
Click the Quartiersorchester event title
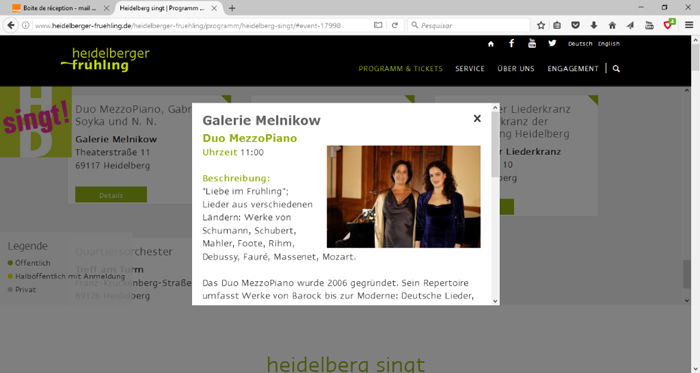[x=124, y=252]
